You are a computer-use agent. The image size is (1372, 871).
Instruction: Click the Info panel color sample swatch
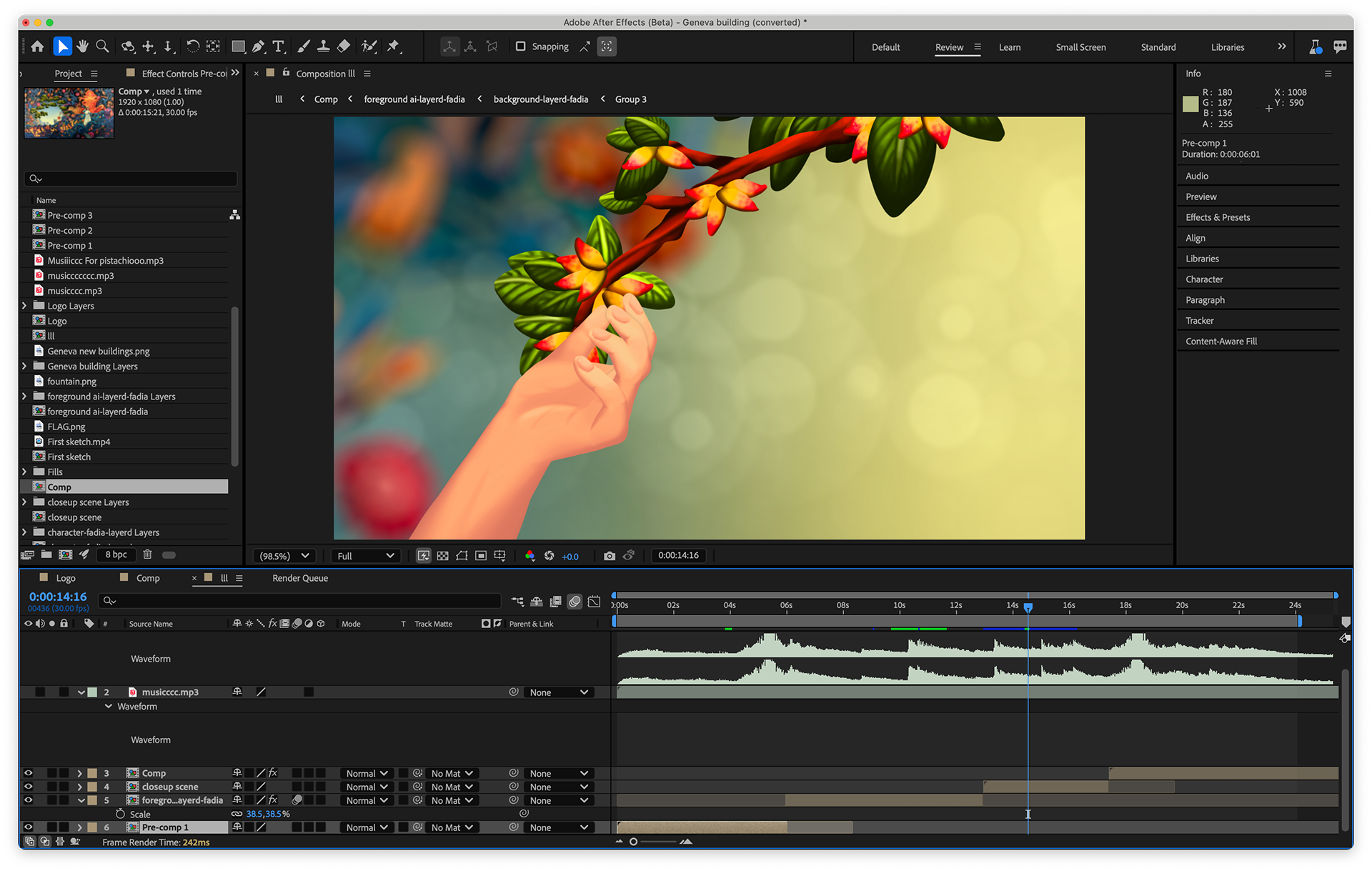click(x=1190, y=104)
